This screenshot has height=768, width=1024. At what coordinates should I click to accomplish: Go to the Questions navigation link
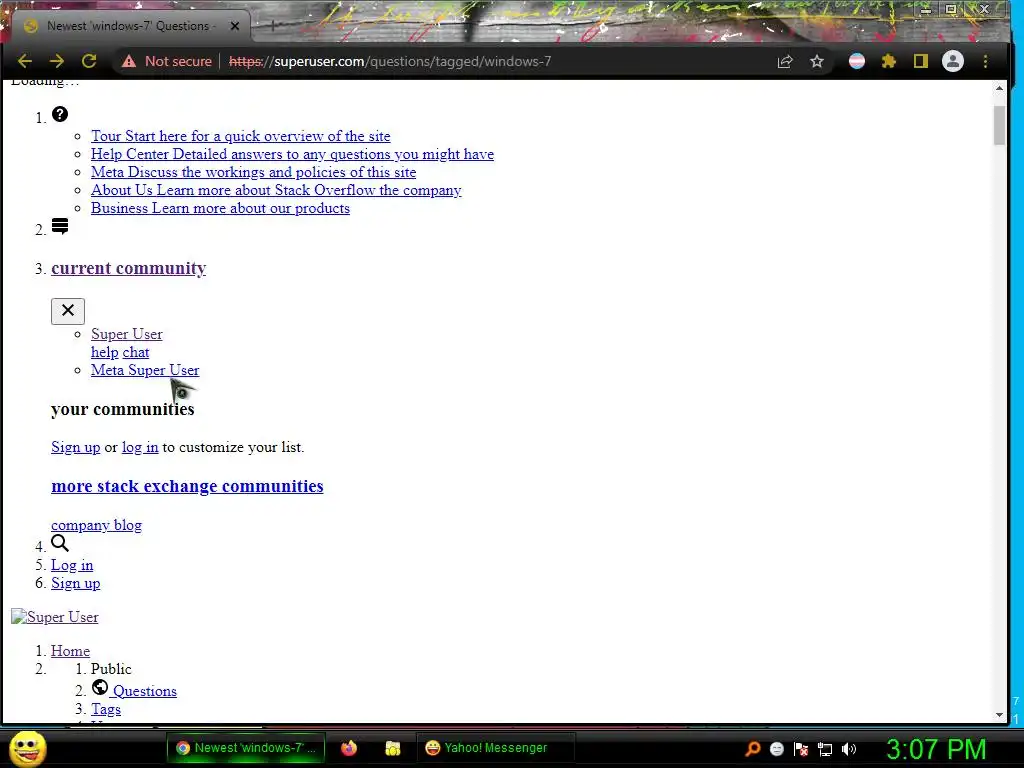pos(145,691)
